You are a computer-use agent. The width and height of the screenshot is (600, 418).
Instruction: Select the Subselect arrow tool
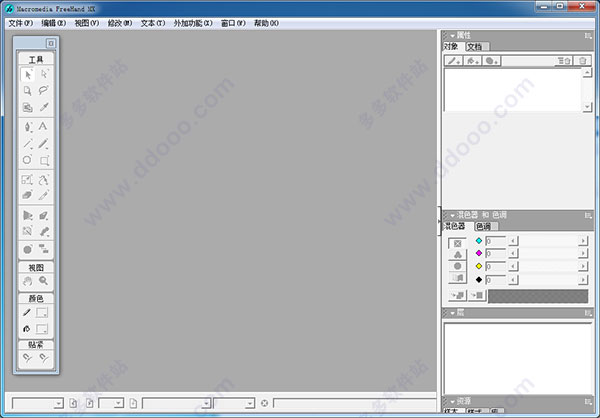[x=44, y=74]
